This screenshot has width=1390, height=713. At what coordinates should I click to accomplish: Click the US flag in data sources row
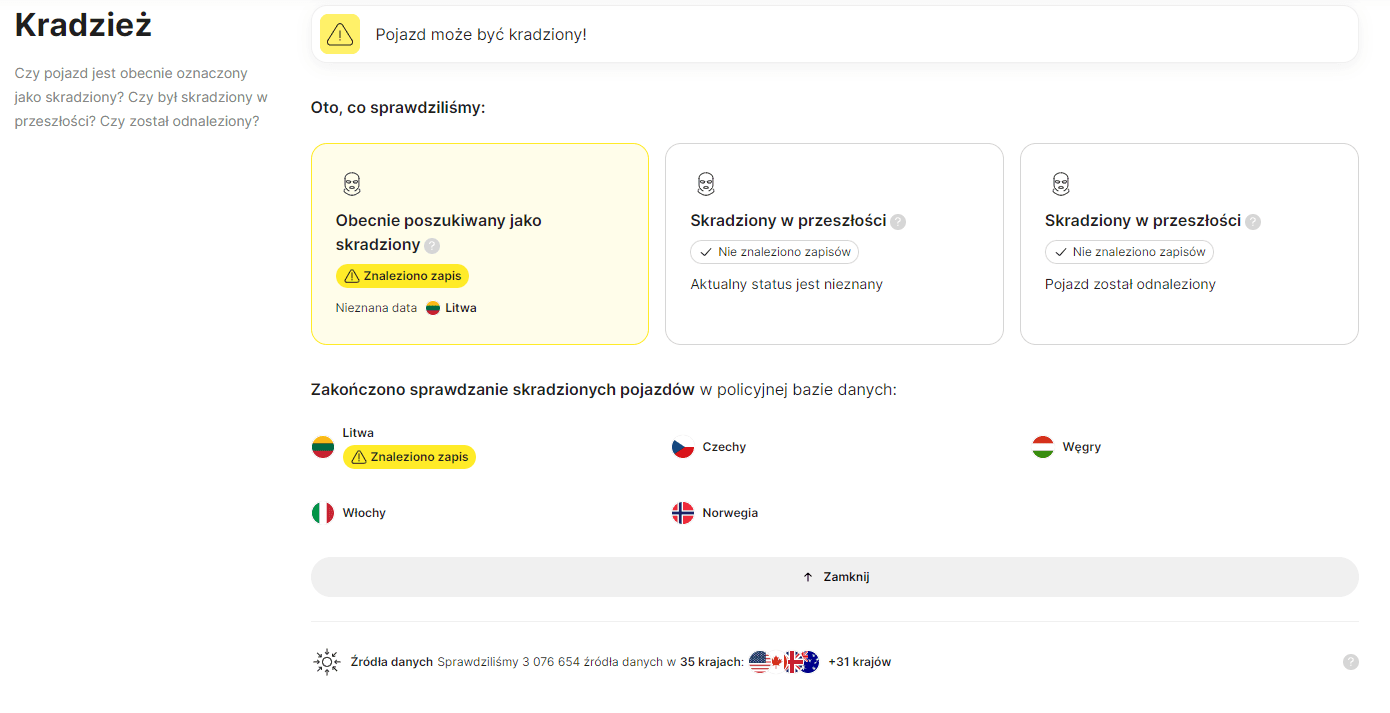[x=760, y=662]
